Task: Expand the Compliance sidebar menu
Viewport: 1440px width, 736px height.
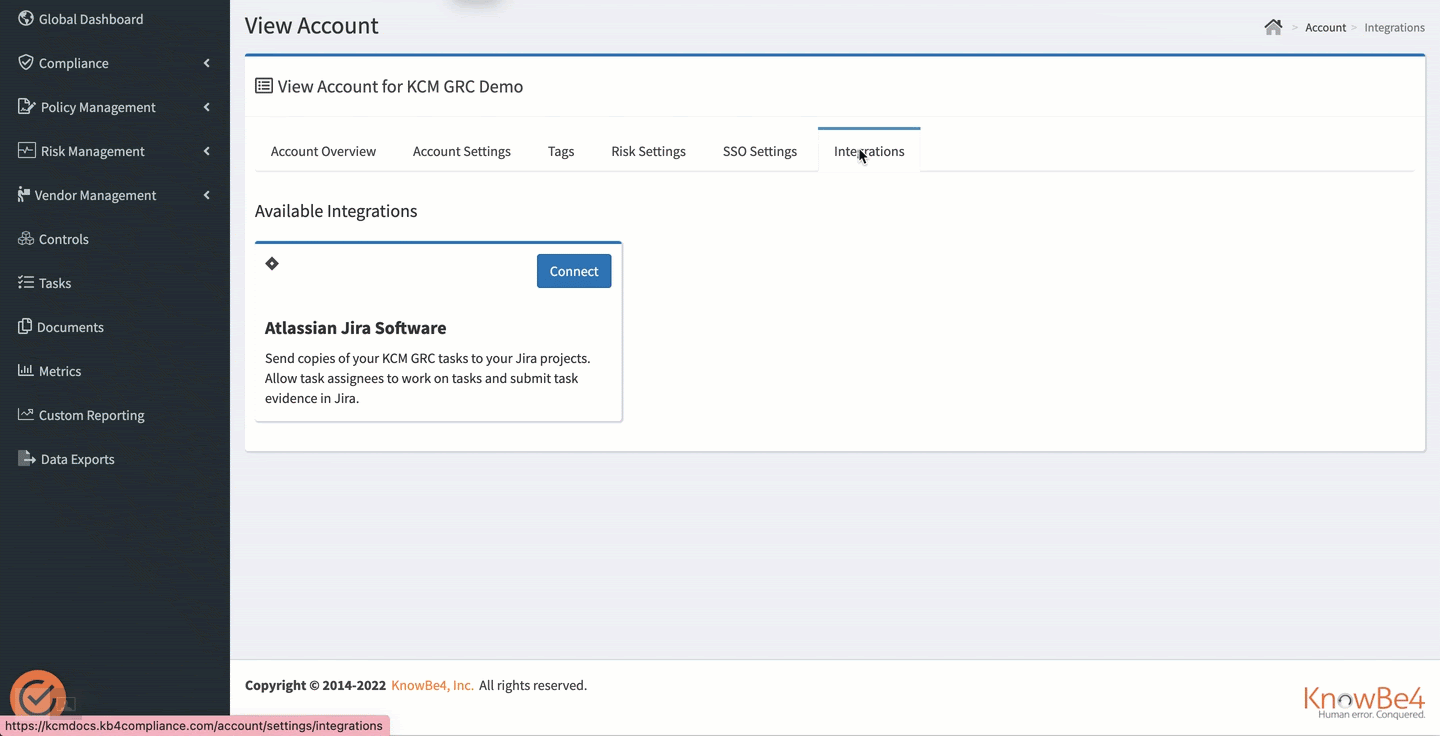Action: [x=206, y=62]
